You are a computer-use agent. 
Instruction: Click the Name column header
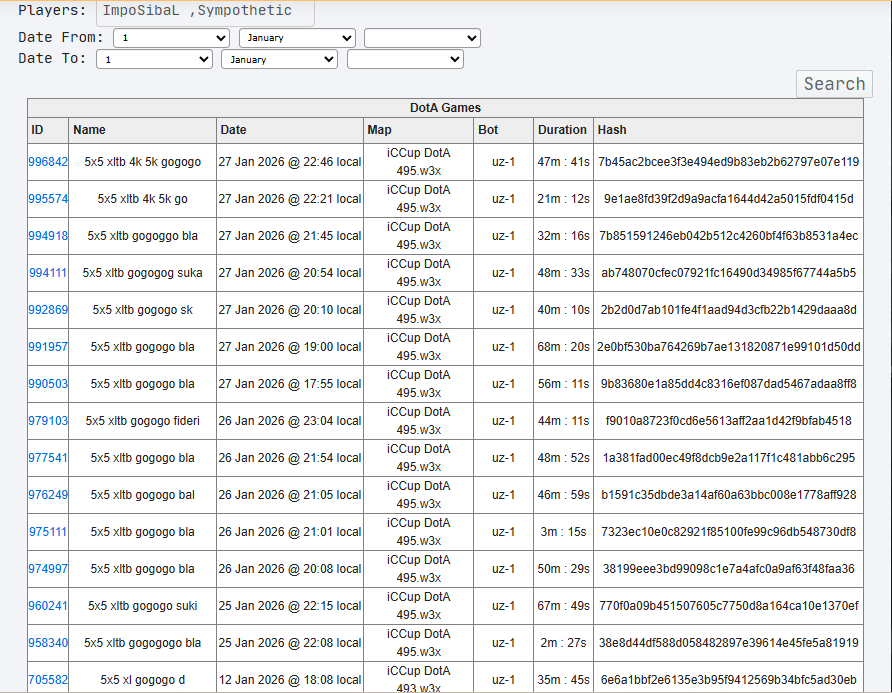(142, 130)
